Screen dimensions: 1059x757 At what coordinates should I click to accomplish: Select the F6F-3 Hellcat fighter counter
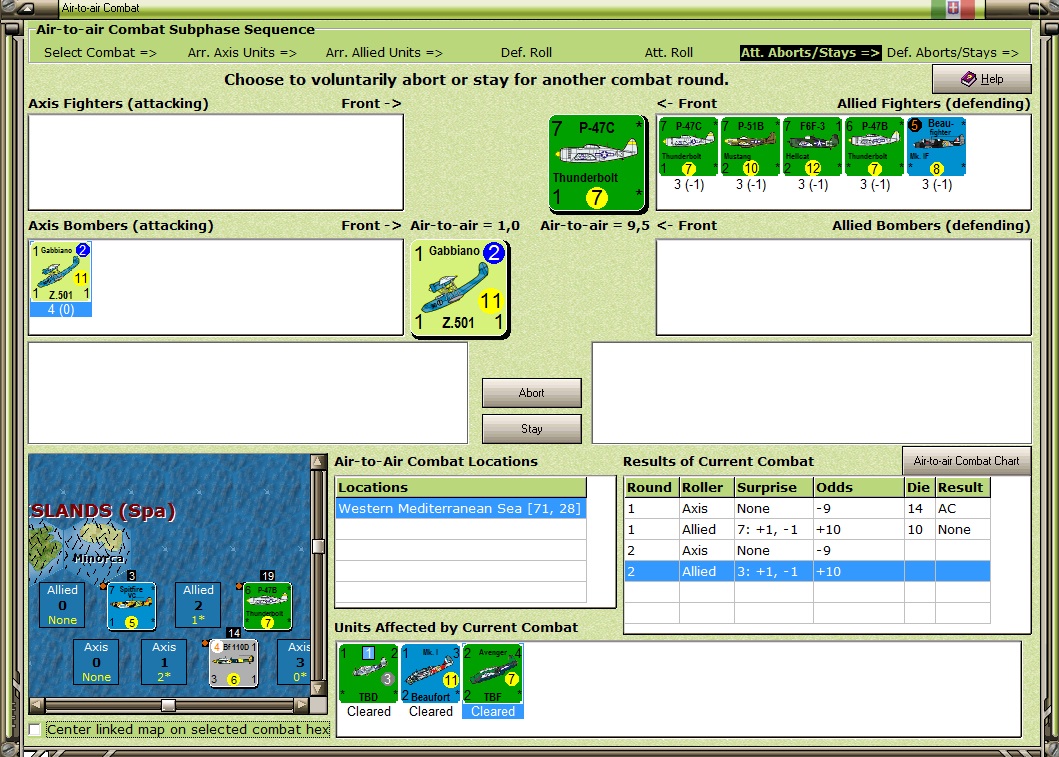pos(812,147)
